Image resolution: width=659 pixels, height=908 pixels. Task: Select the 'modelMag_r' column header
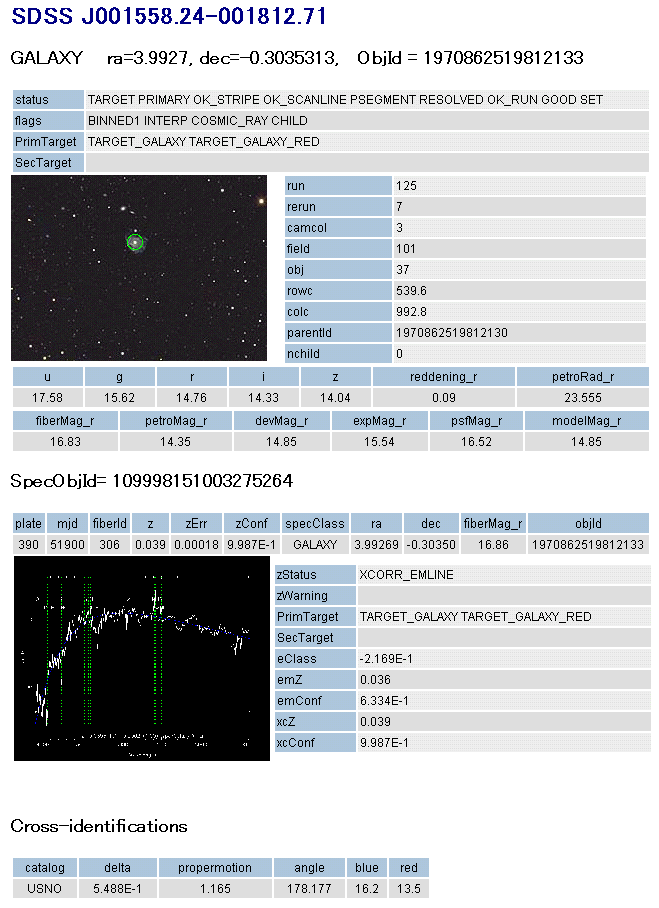586,421
